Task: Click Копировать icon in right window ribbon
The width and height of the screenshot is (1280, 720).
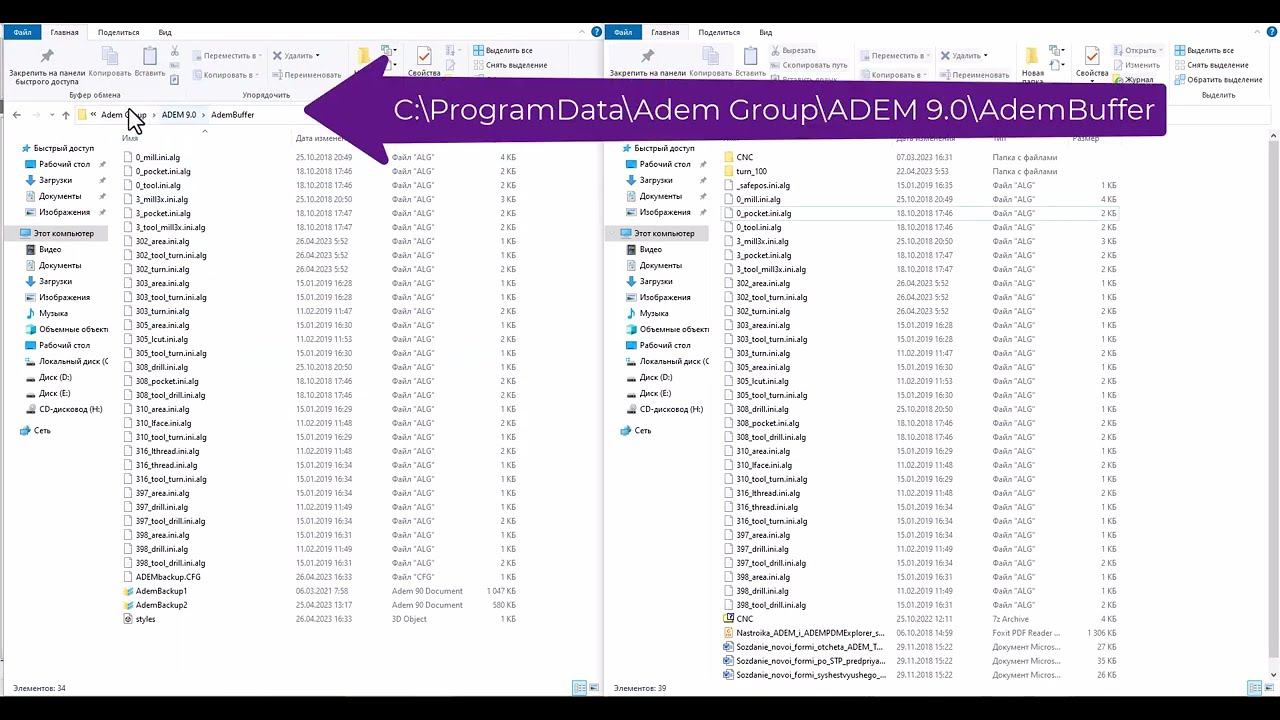Action: pyautogui.click(x=710, y=62)
